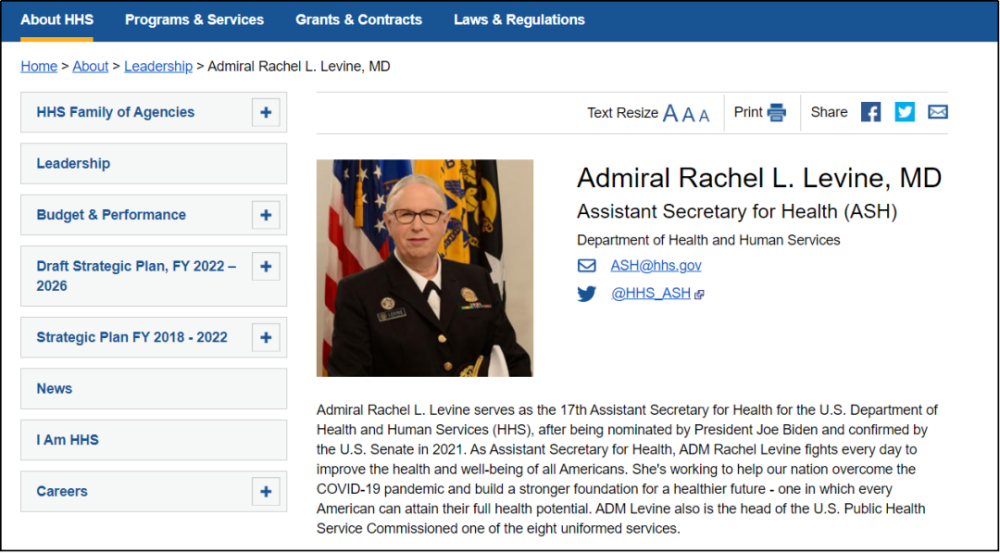The width and height of the screenshot is (1000, 553).
Task: Click the Print printer icon
Action: (x=777, y=112)
